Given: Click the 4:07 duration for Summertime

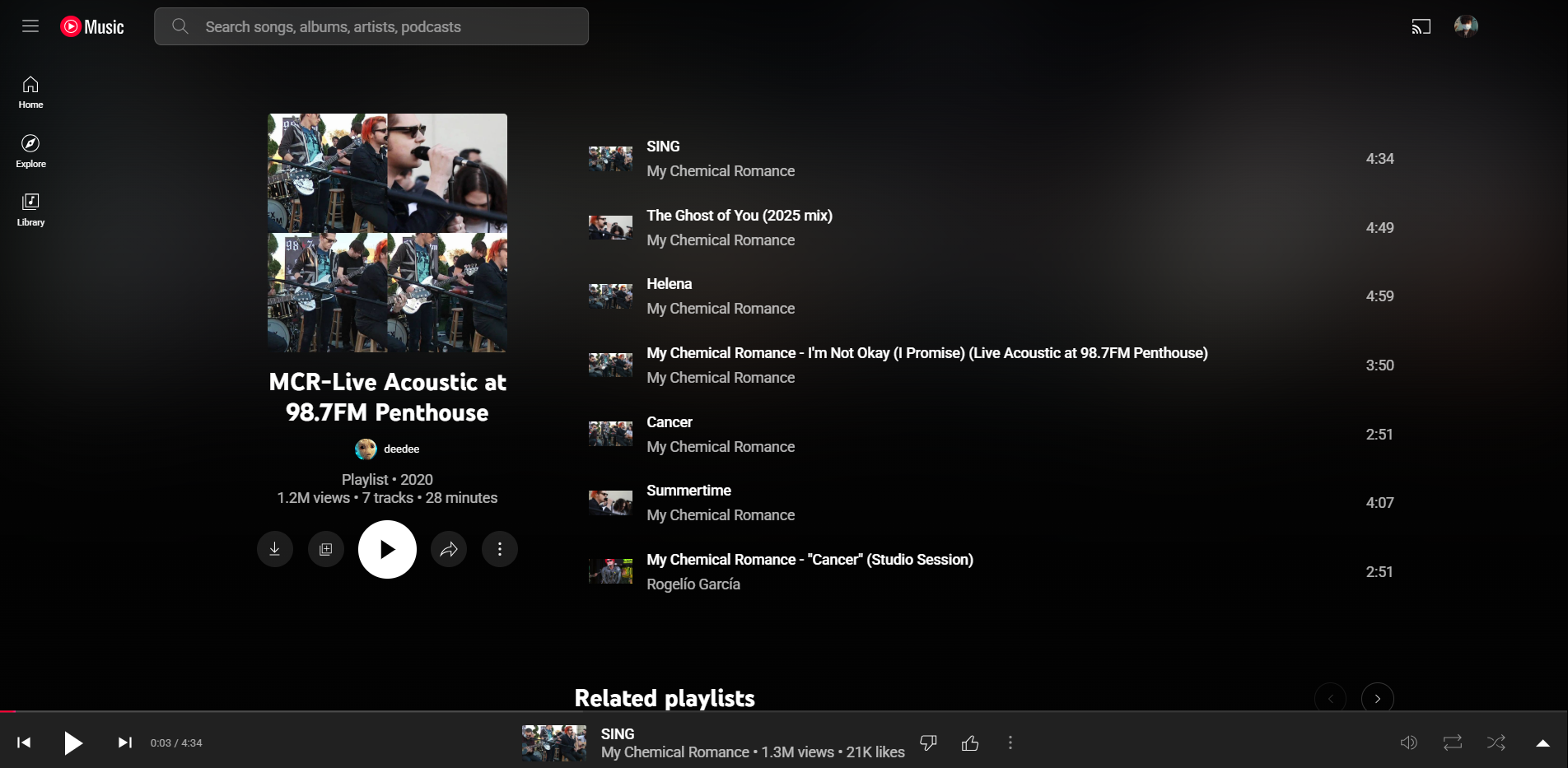Looking at the screenshot, I should tap(1379, 503).
